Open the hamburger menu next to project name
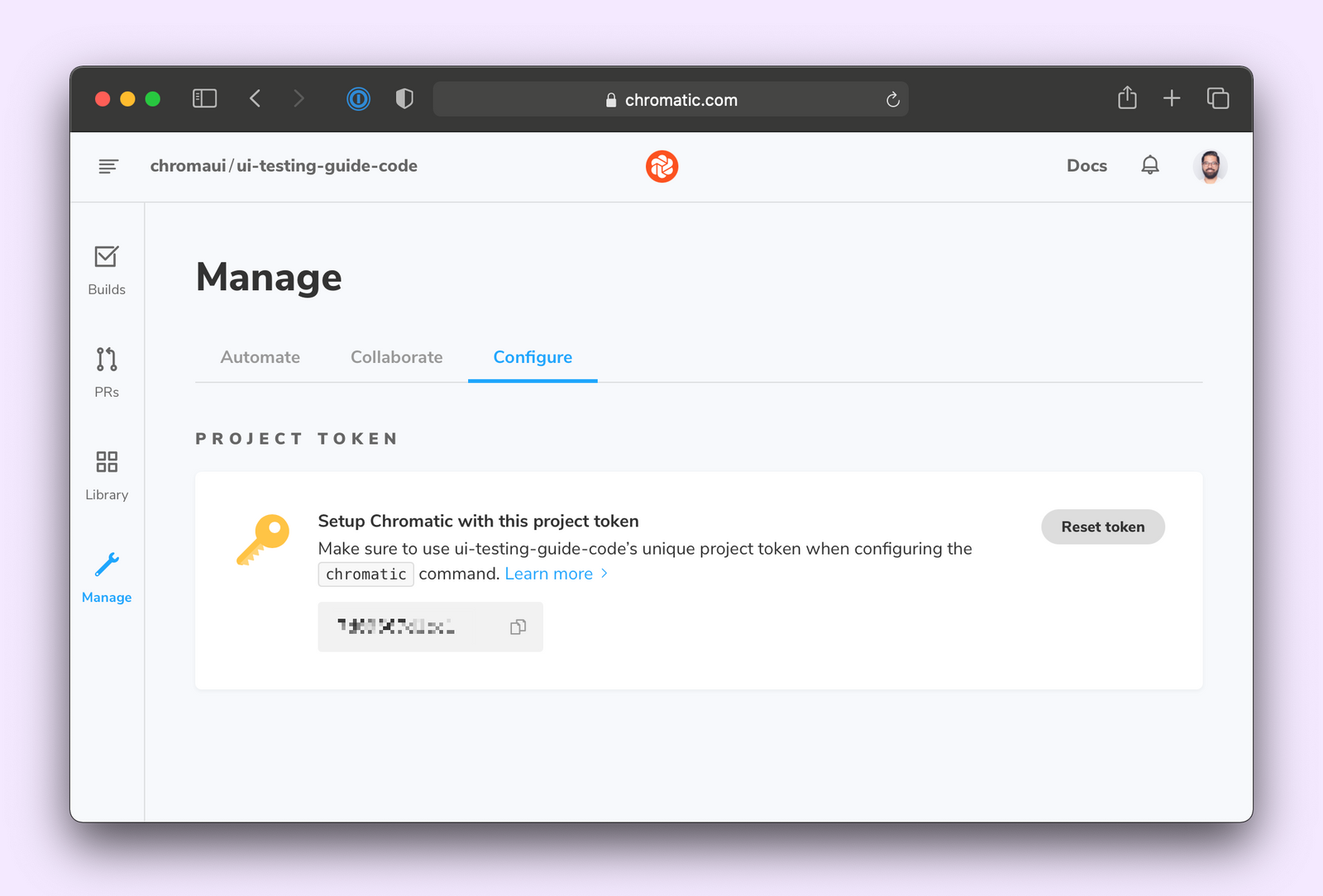 [x=107, y=166]
